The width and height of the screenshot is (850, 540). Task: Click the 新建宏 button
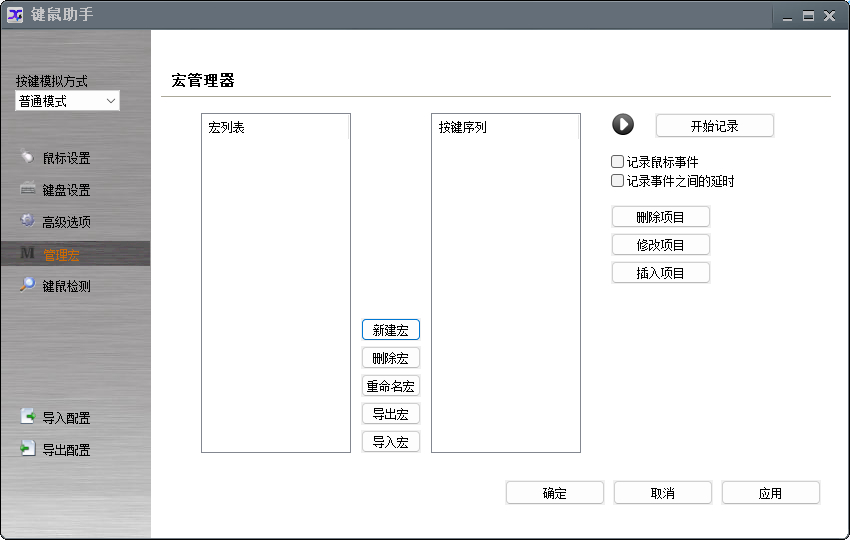[x=391, y=330]
